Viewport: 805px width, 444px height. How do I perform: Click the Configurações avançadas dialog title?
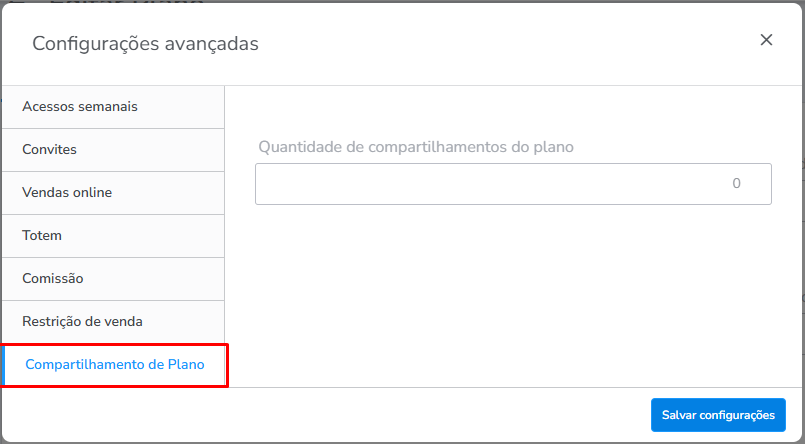click(145, 43)
